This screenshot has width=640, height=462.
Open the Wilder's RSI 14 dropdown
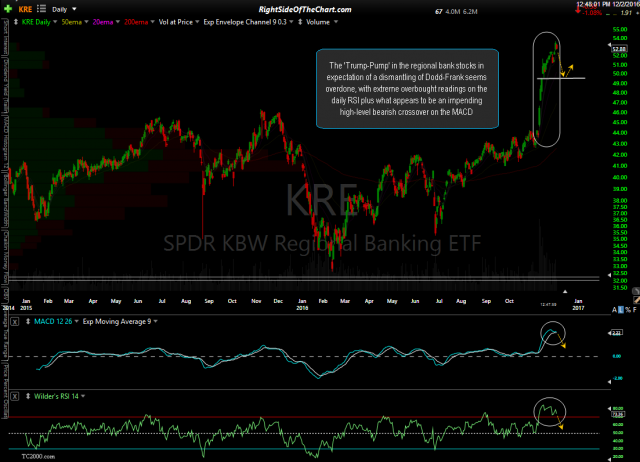click(x=83, y=396)
